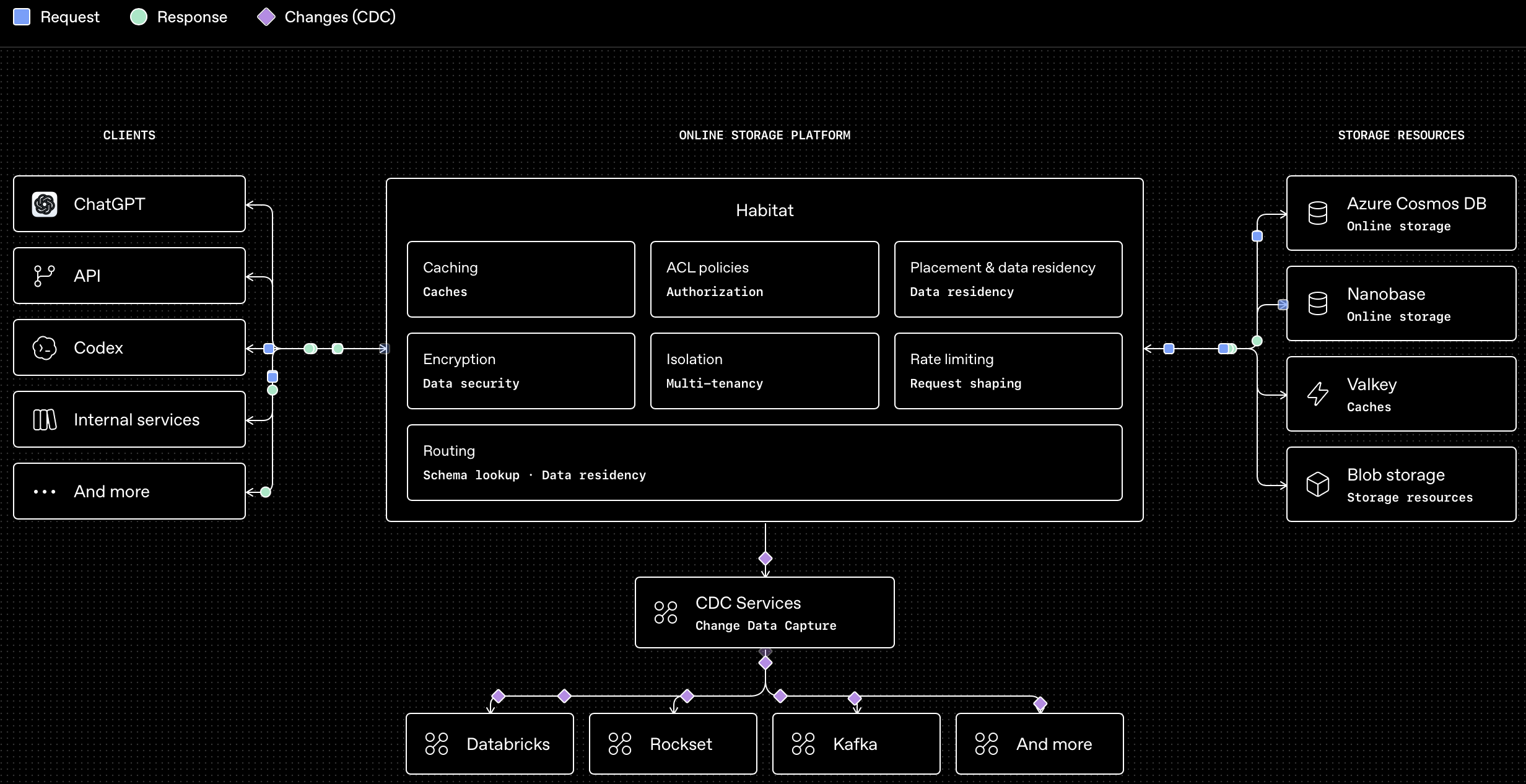Click the ellipsis icon in Clients' And more
This screenshot has height=784, width=1526.
coord(45,492)
